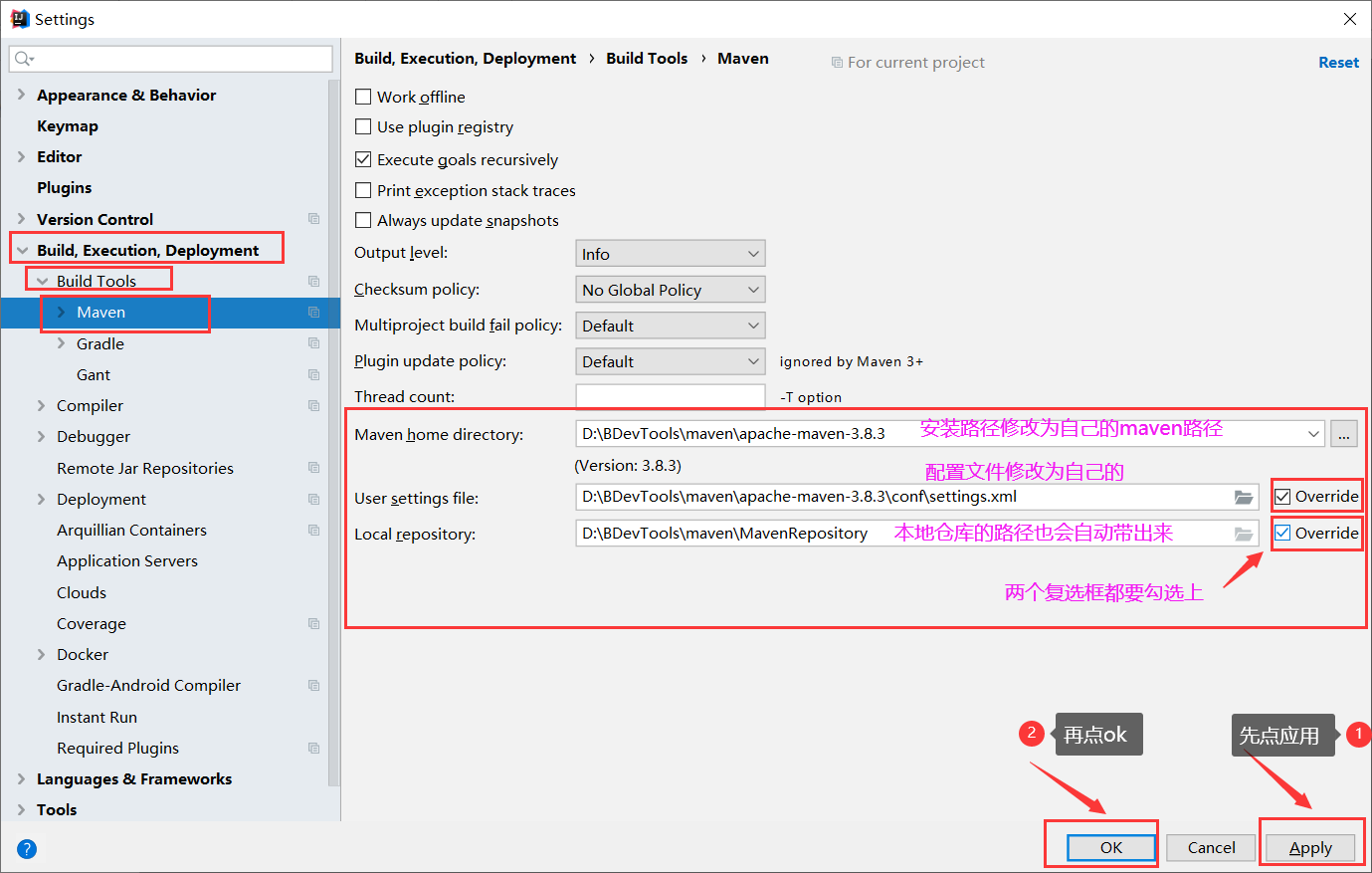The width and height of the screenshot is (1372, 873).
Task: Toggle Always update snapshots
Action: (363, 220)
